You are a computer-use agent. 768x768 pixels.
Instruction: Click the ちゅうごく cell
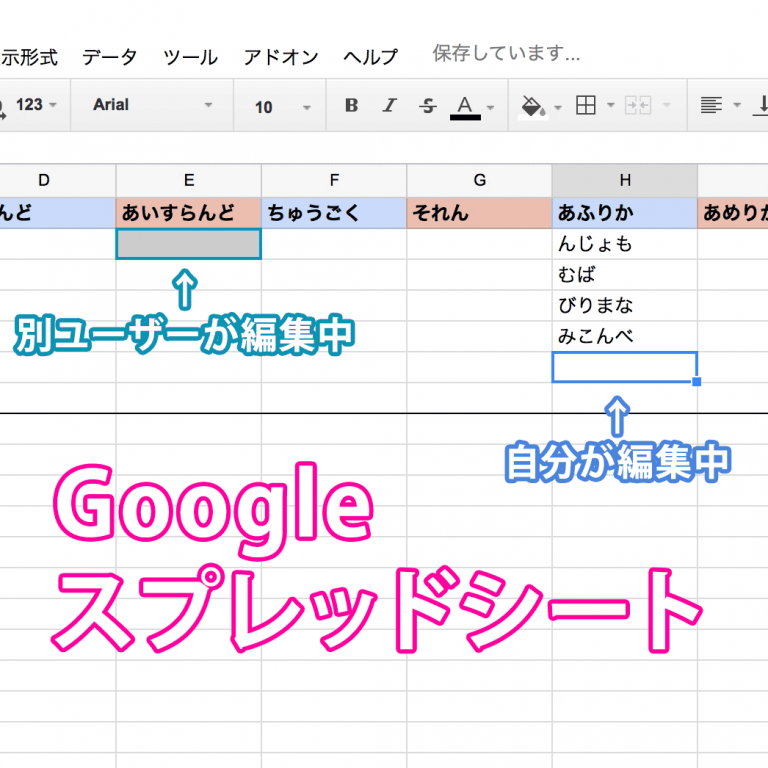[x=334, y=213]
